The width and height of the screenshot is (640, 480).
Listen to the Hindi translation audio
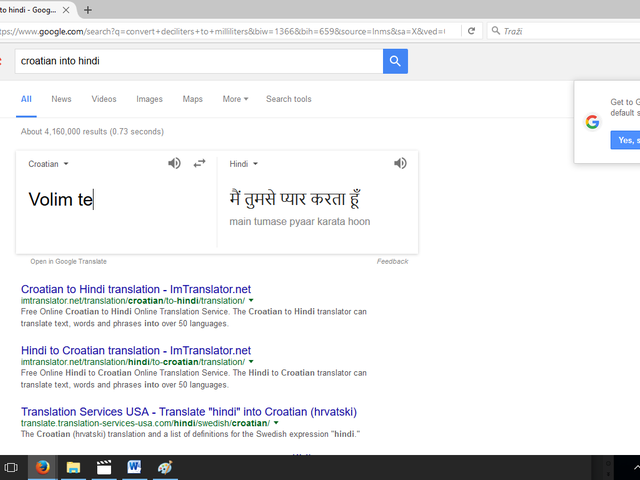point(400,163)
